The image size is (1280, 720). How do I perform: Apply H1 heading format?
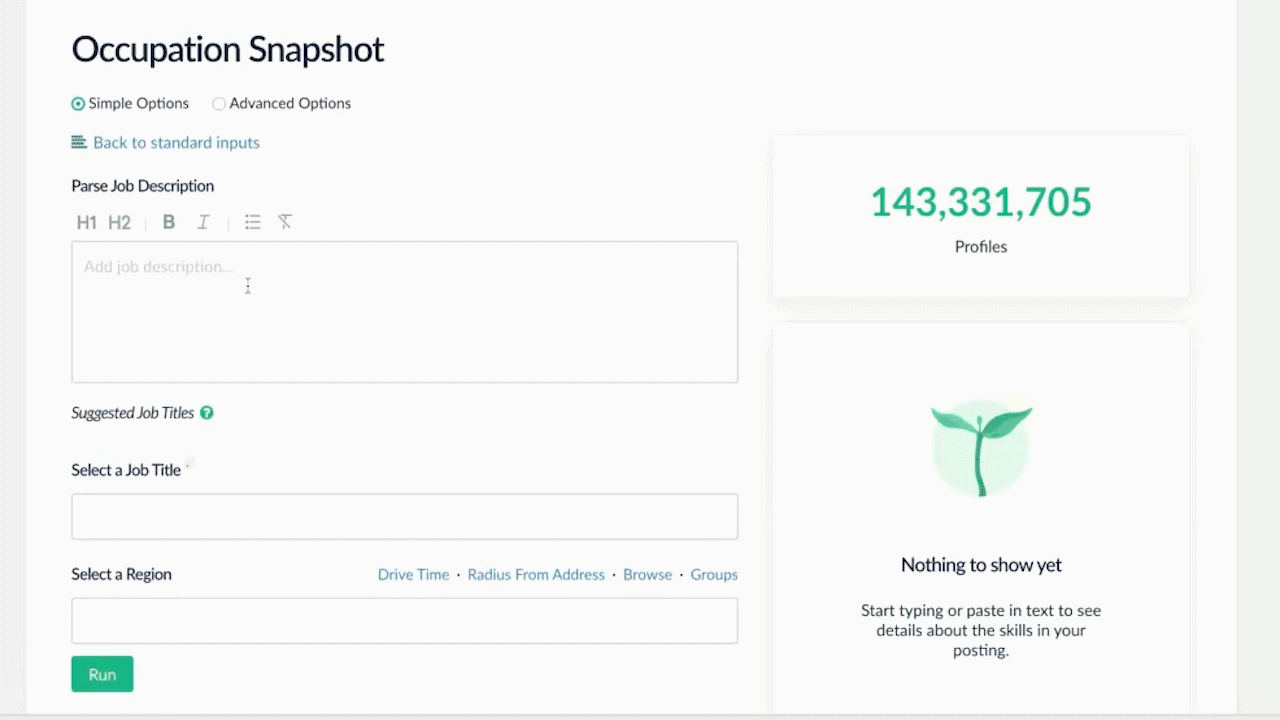tap(86, 222)
